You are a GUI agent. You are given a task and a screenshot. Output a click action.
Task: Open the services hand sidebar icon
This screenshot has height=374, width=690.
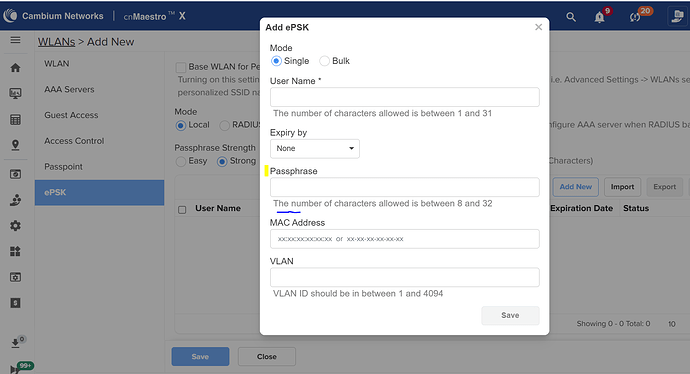tap(15, 200)
